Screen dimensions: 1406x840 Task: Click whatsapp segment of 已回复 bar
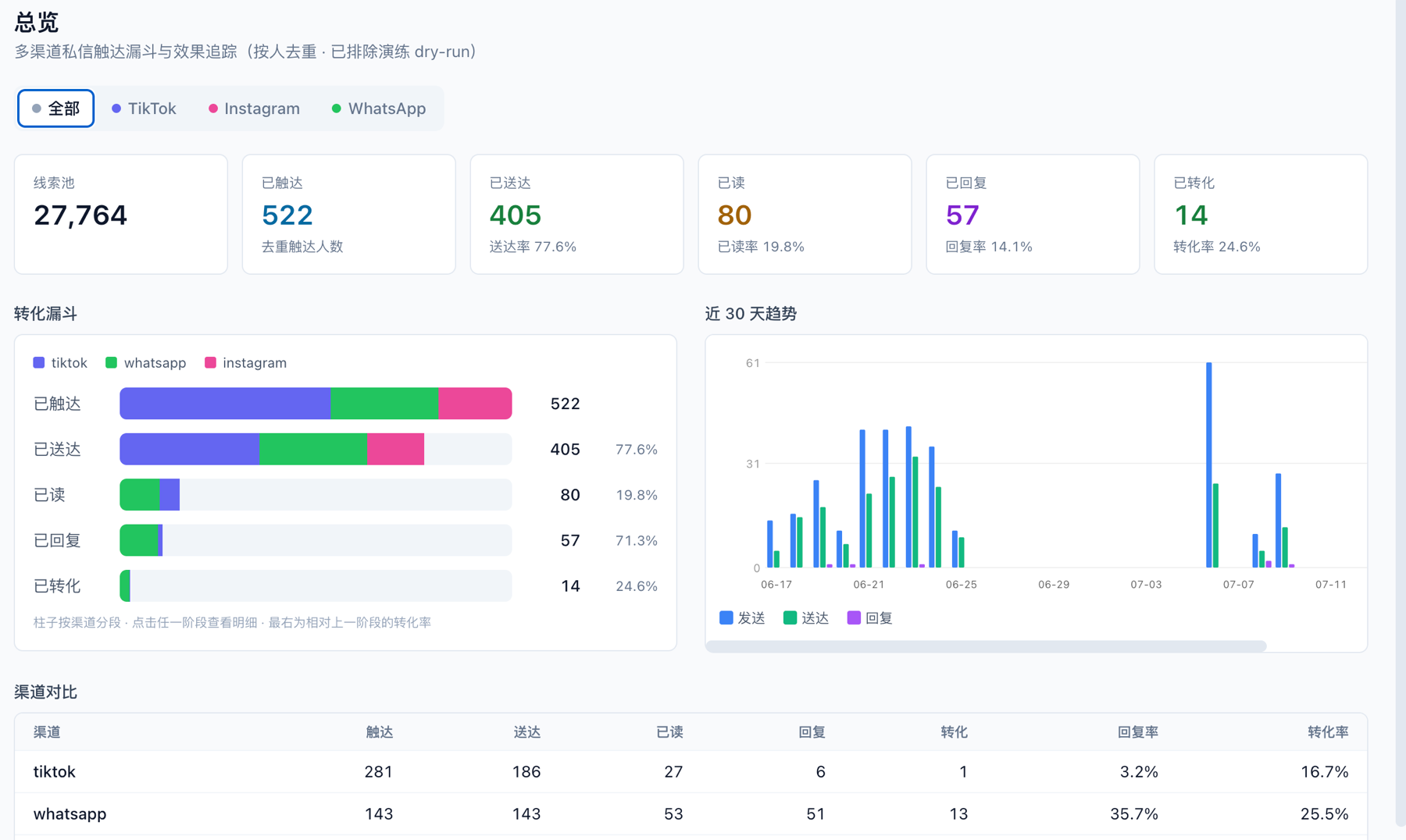[139, 540]
